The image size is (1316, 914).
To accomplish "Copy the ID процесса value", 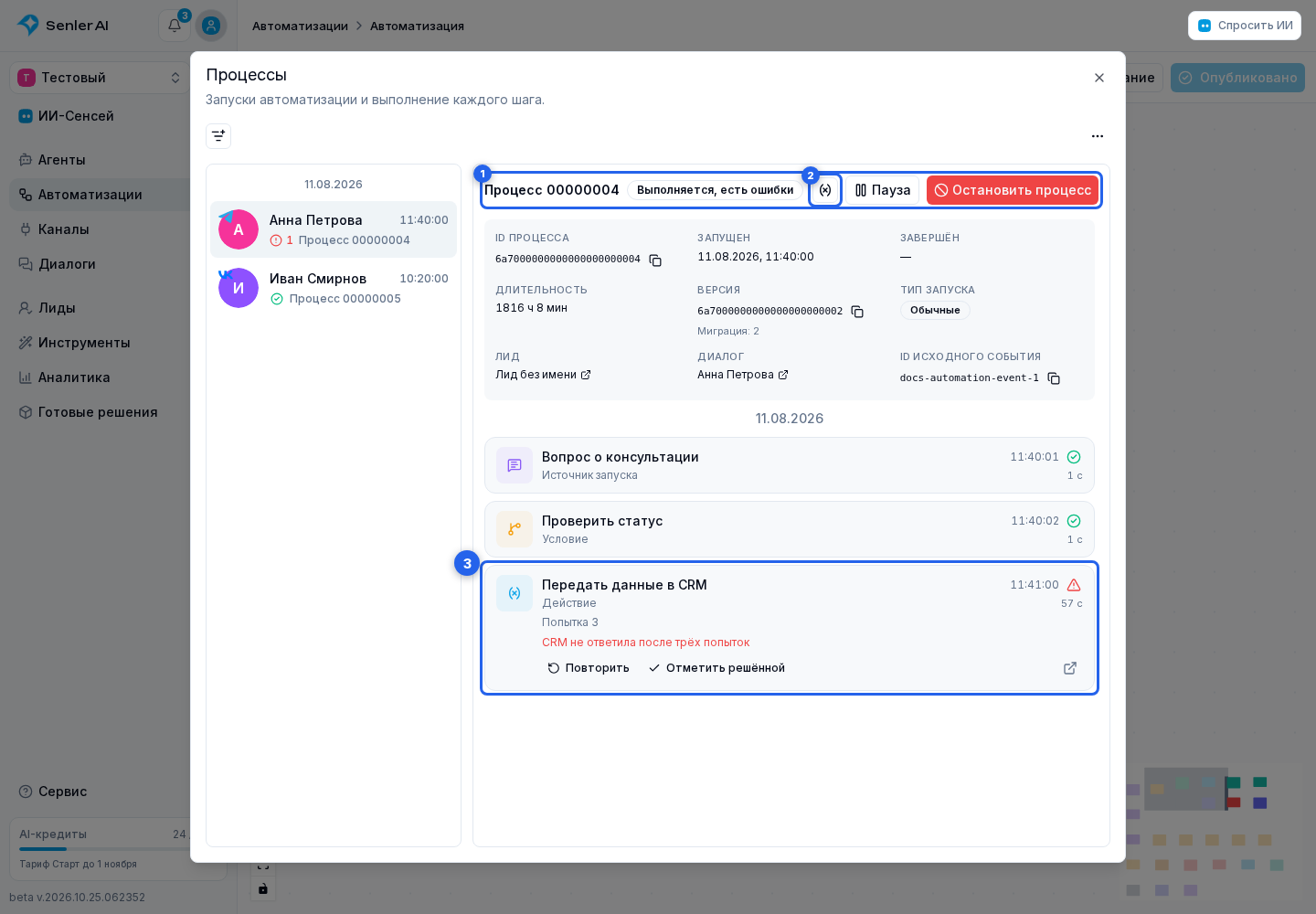I will click(655, 260).
